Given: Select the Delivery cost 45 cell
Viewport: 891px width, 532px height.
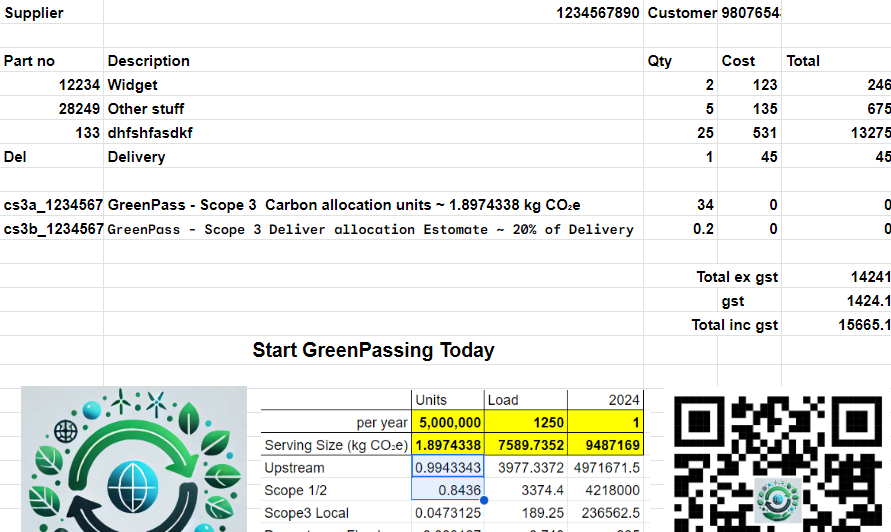Looking at the screenshot, I should coord(750,156).
